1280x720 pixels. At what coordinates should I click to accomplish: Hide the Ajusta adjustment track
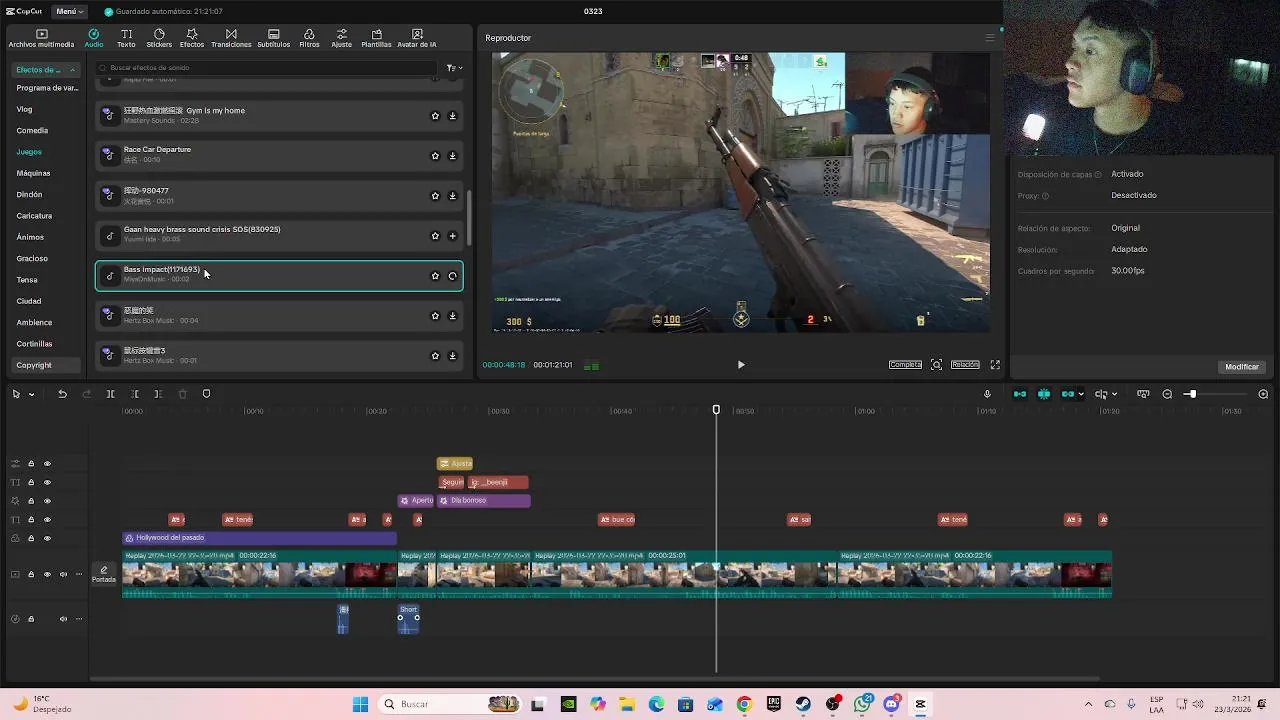point(46,464)
